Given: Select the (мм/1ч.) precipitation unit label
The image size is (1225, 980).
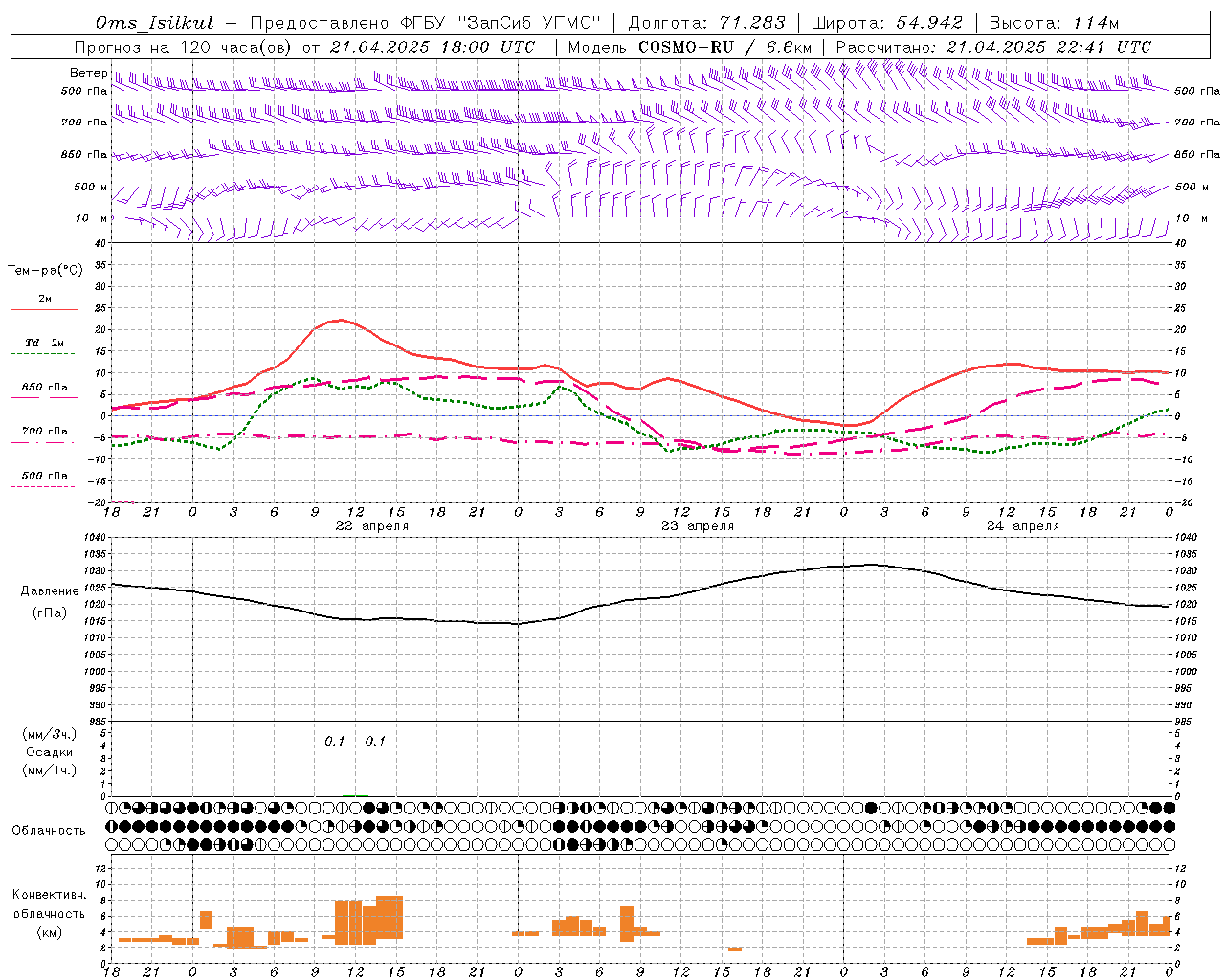Looking at the screenshot, I should pyautogui.click(x=50, y=770).
